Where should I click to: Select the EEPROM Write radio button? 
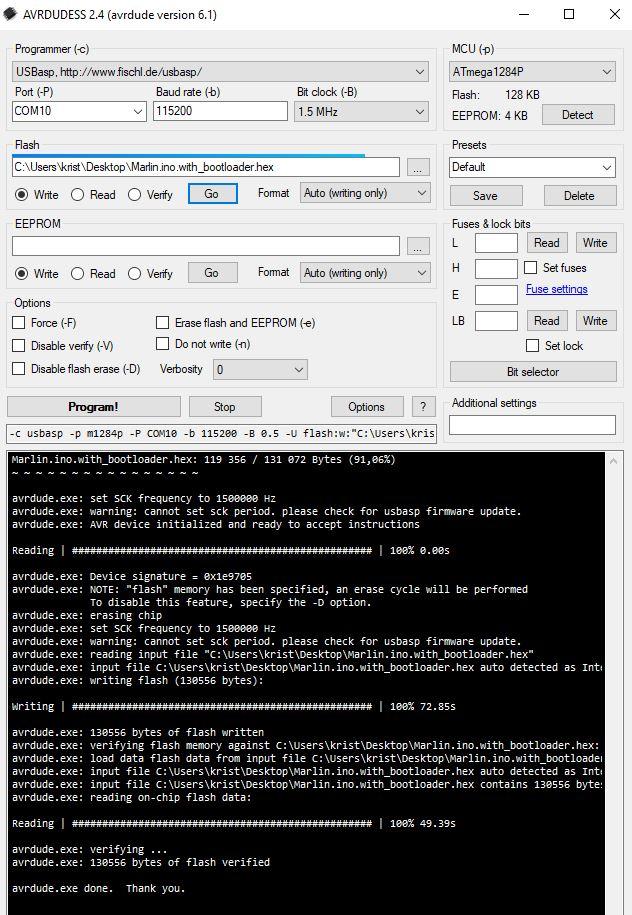pyautogui.click(x=36, y=274)
